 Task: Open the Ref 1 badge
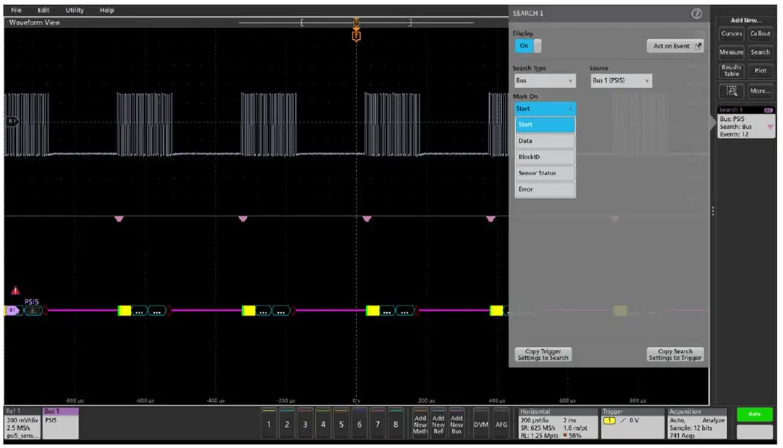pos(22,424)
